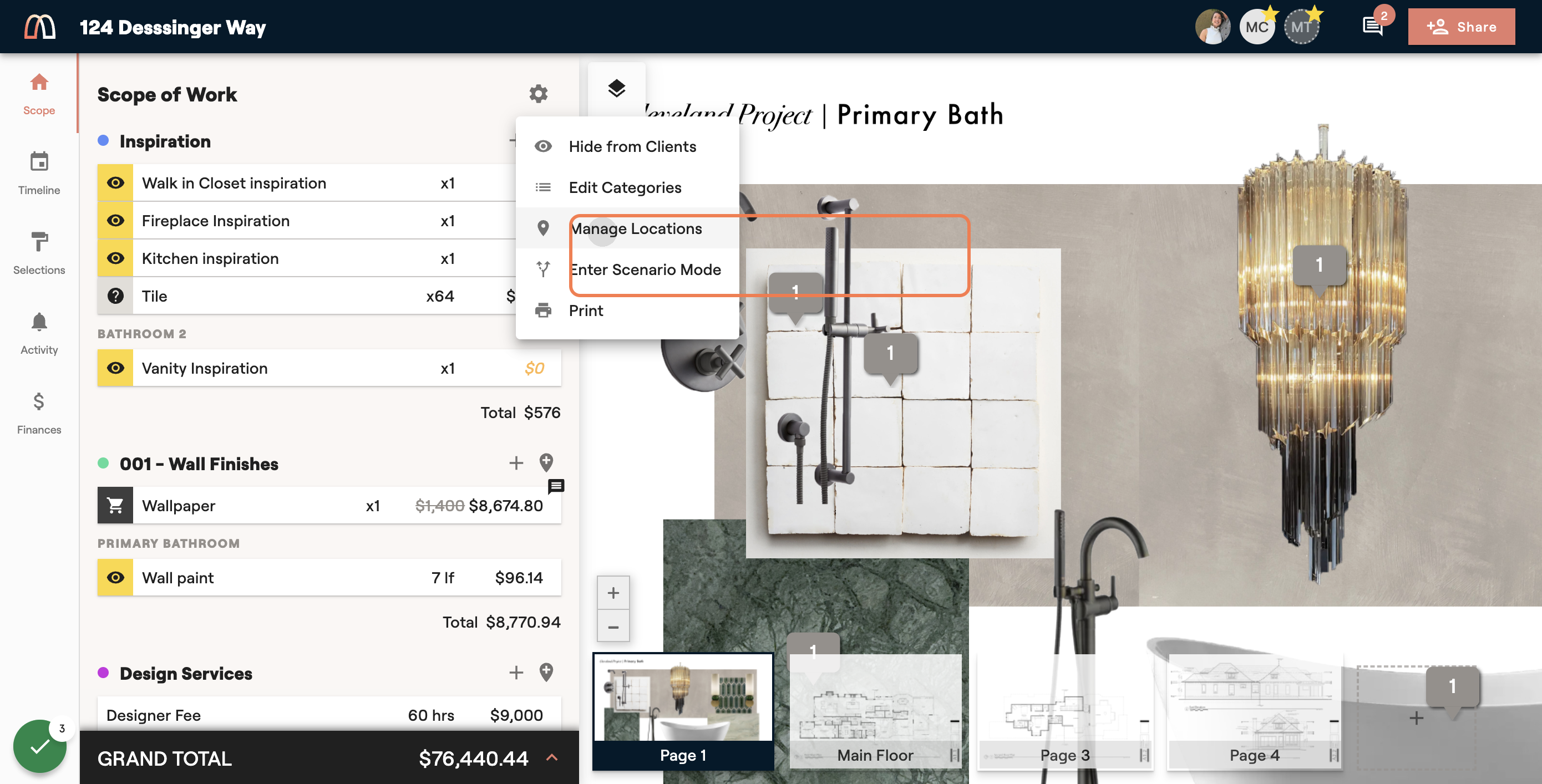Select the Inspiration blue category dot
The width and height of the screenshot is (1542, 784).
[103, 141]
